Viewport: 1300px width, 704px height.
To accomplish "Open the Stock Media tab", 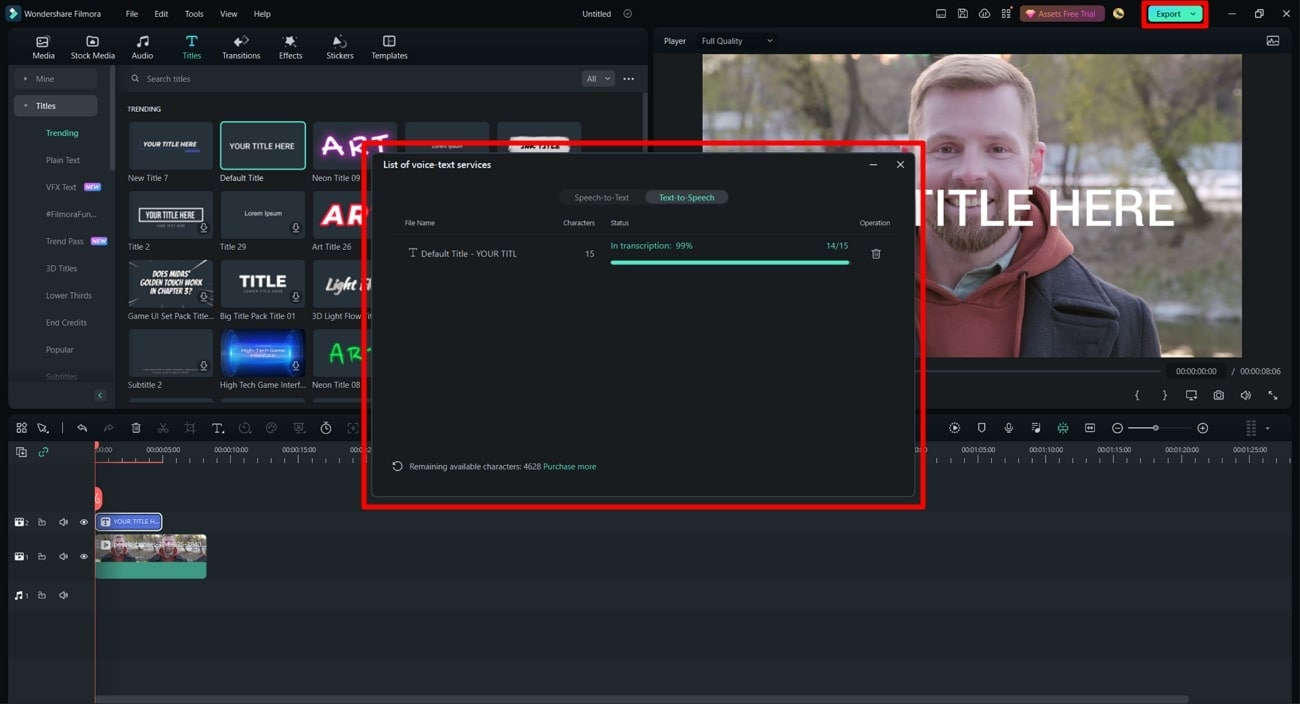I will [x=92, y=47].
